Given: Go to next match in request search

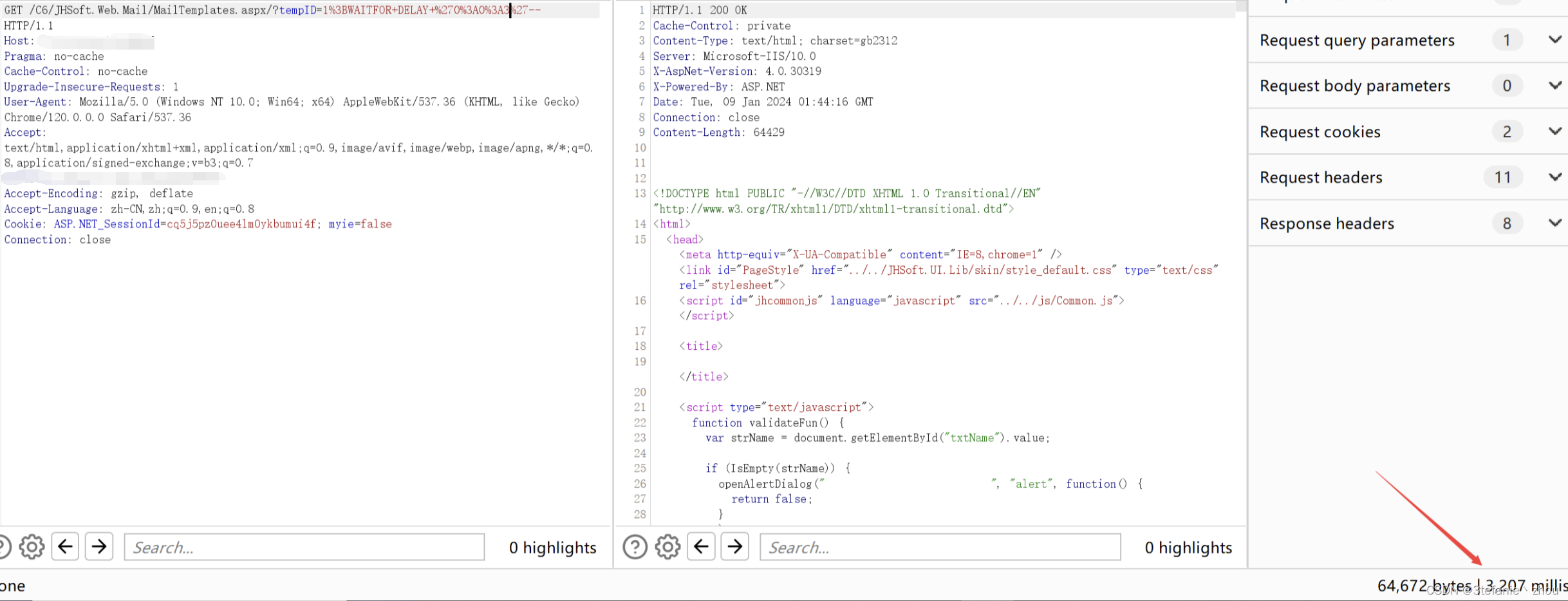Looking at the screenshot, I should tap(99, 547).
